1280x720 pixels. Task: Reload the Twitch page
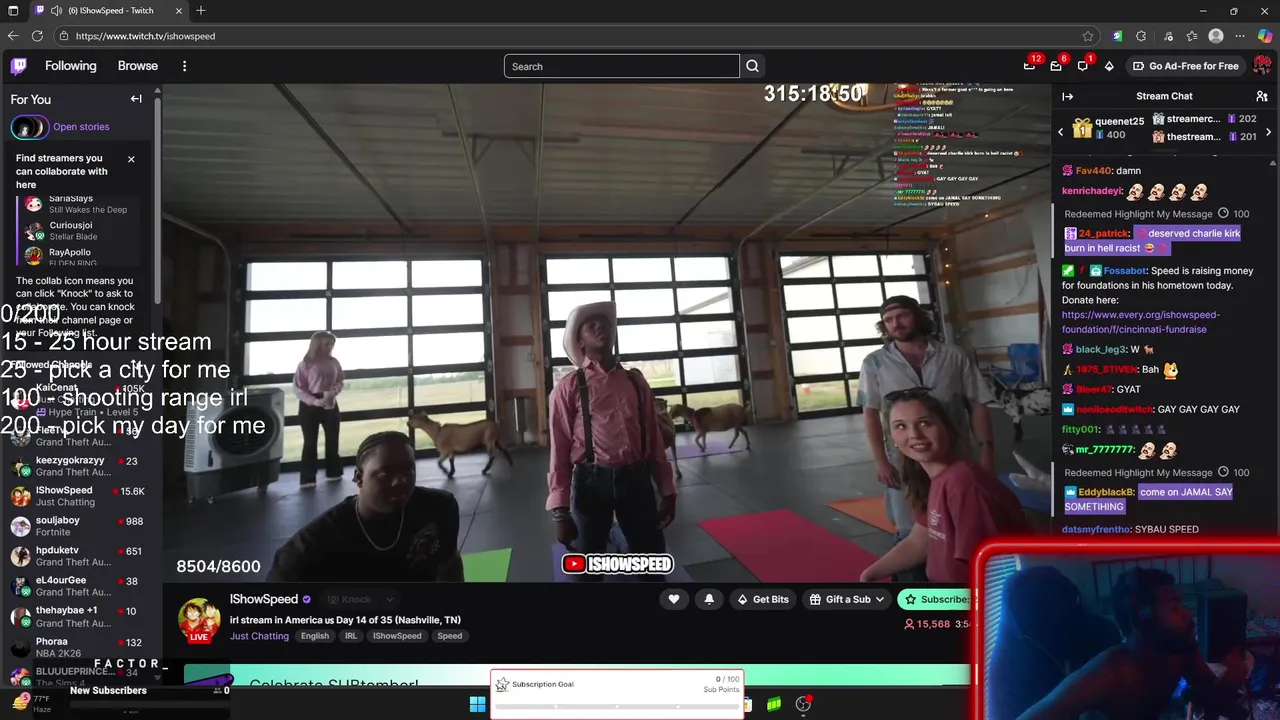pos(37,36)
